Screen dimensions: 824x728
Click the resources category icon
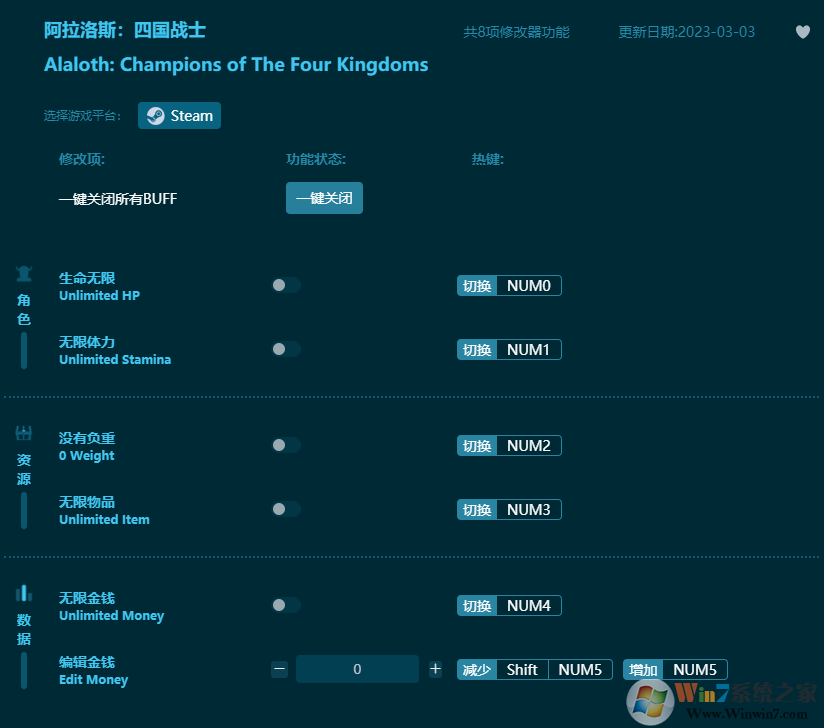click(24, 433)
